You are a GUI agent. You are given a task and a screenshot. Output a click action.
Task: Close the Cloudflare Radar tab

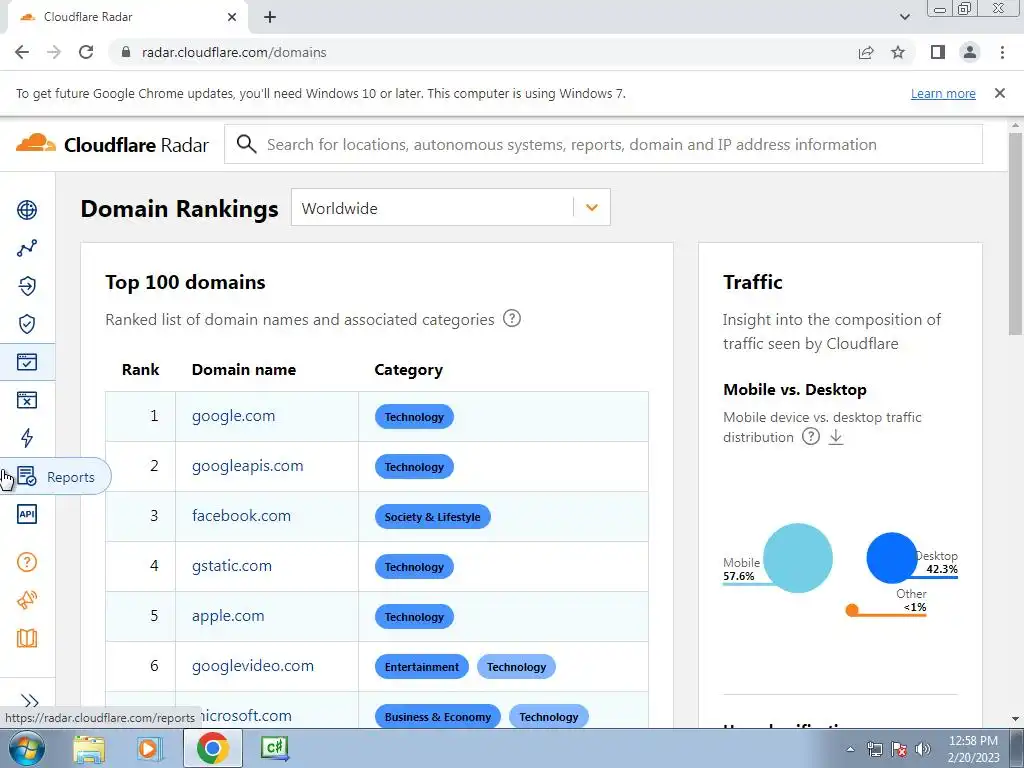coord(232,17)
